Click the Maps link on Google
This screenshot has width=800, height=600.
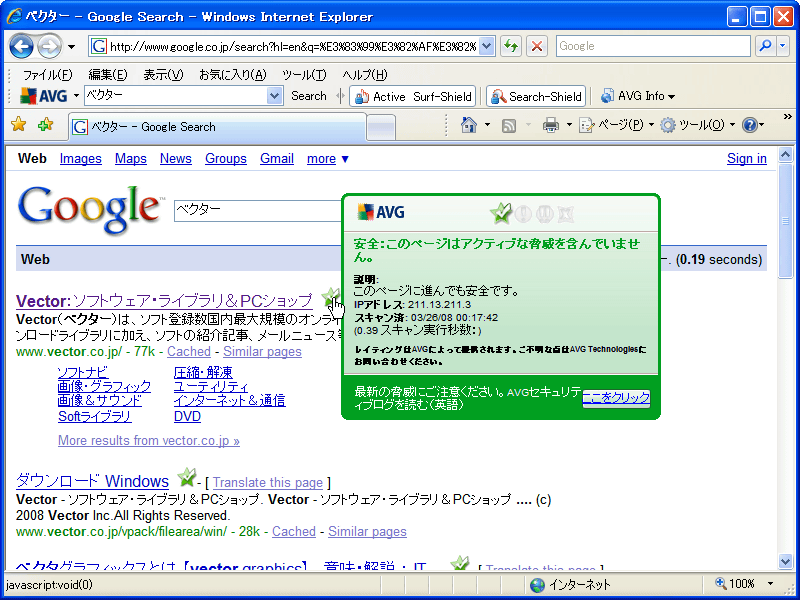point(131,159)
